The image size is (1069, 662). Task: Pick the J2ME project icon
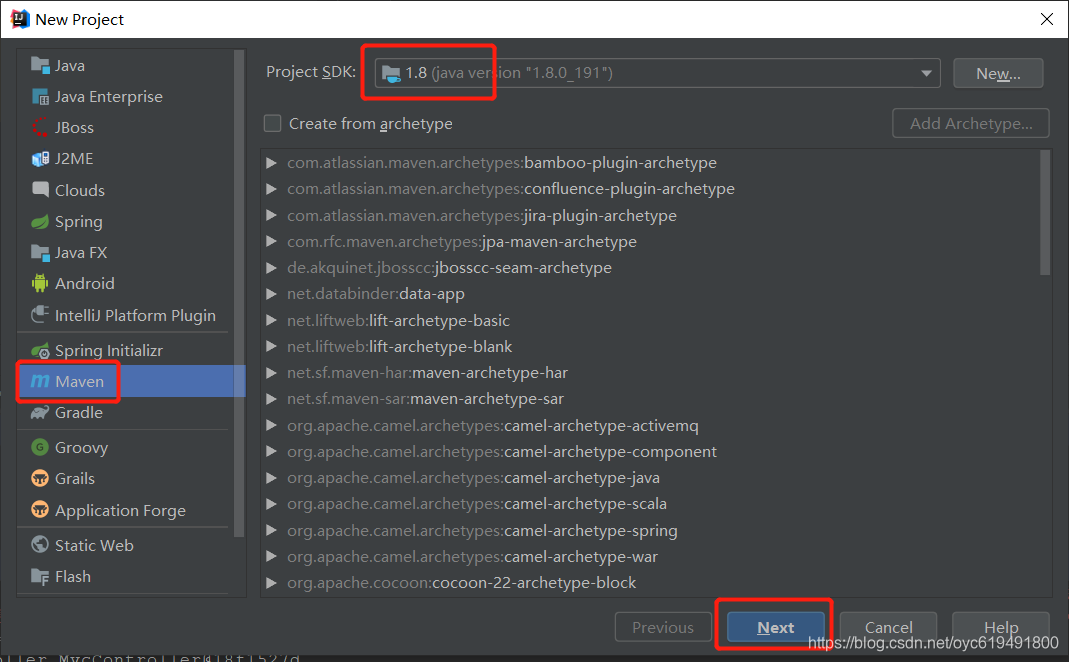(x=40, y=159)
